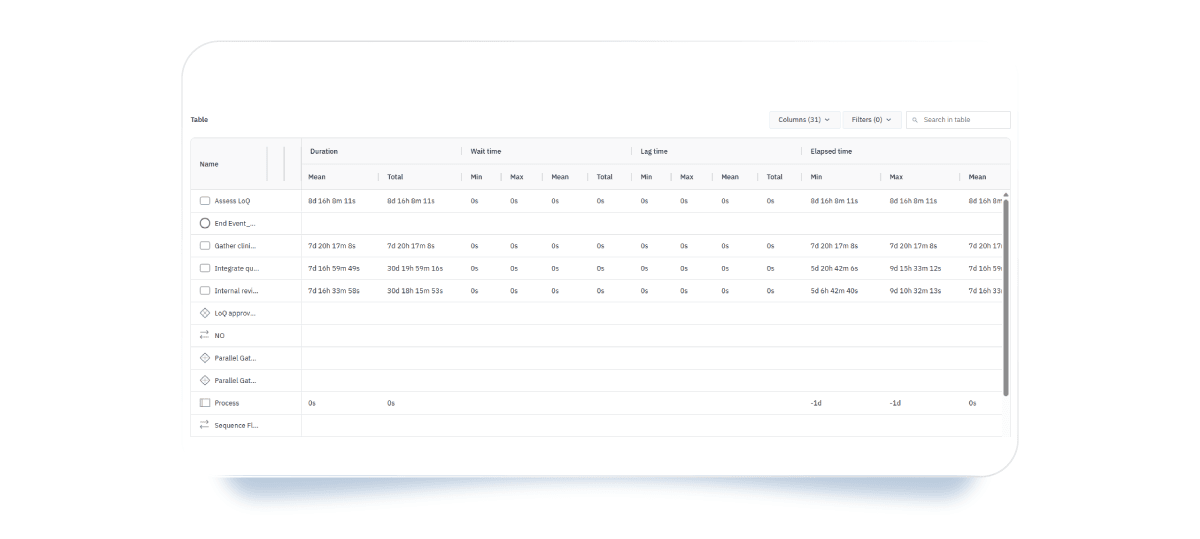Sort by Wait time Max column header
1200x539 pixels.
point(517,177)
